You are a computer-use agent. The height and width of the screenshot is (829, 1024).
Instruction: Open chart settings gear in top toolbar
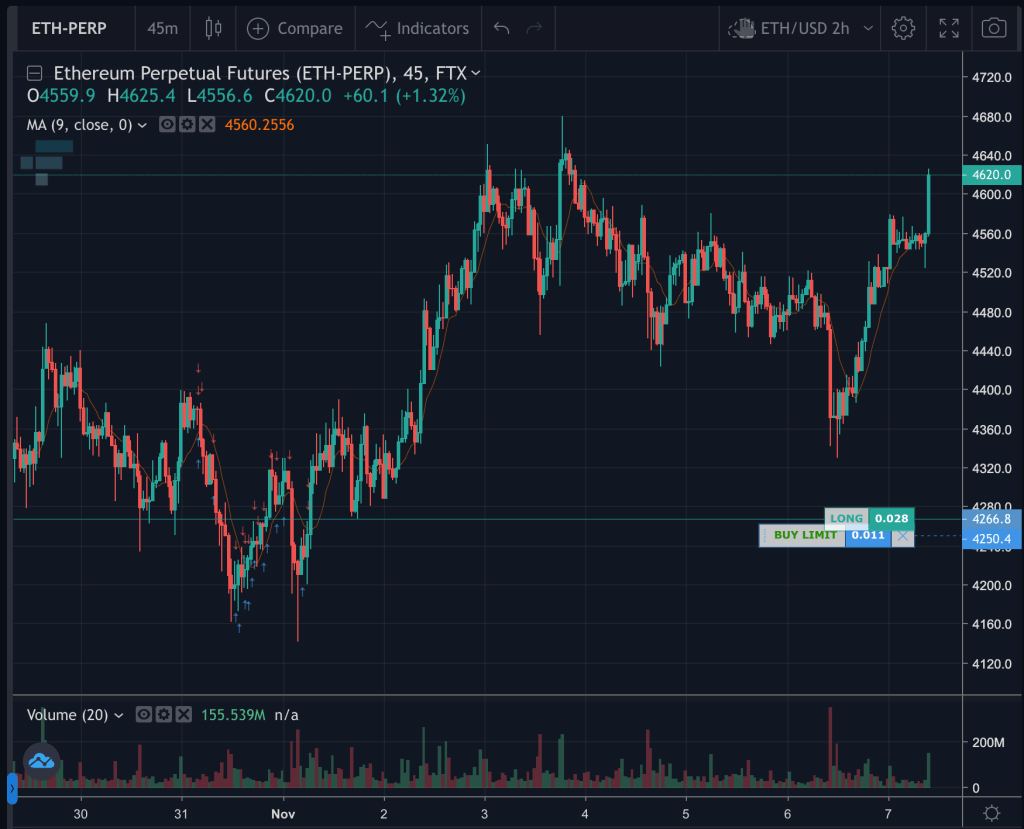click(903, 28)
